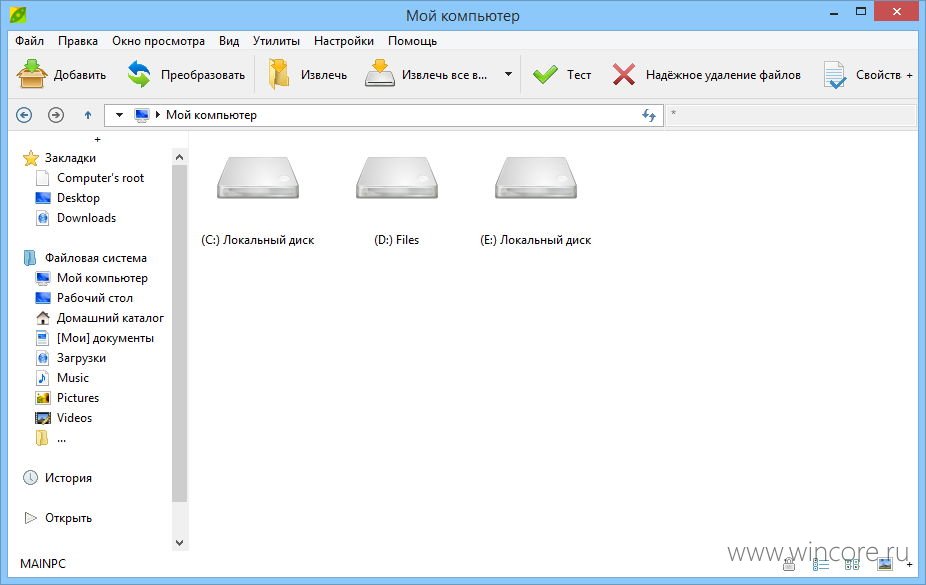The image size is (926, 585).
Task: Click the small plus above the sidebar
Action: [x=97, y=139]
